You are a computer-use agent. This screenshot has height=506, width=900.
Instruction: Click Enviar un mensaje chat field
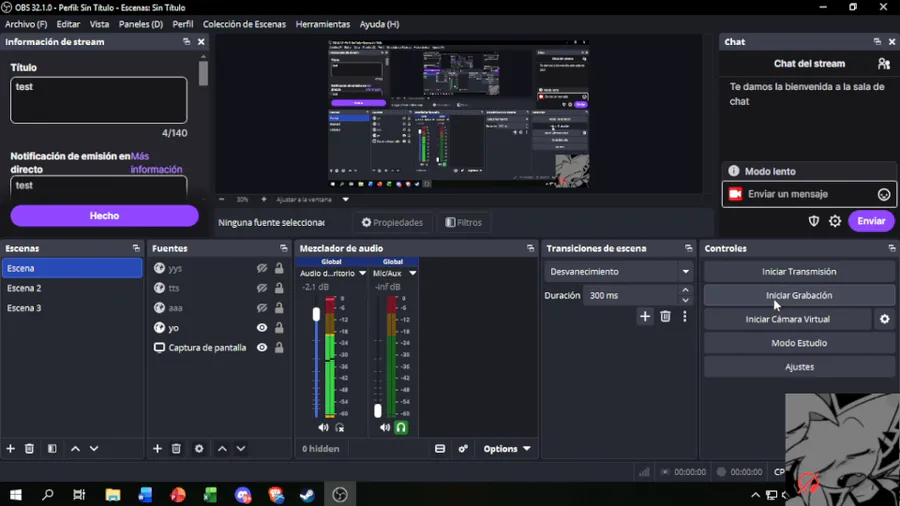[x=809, y=194]
